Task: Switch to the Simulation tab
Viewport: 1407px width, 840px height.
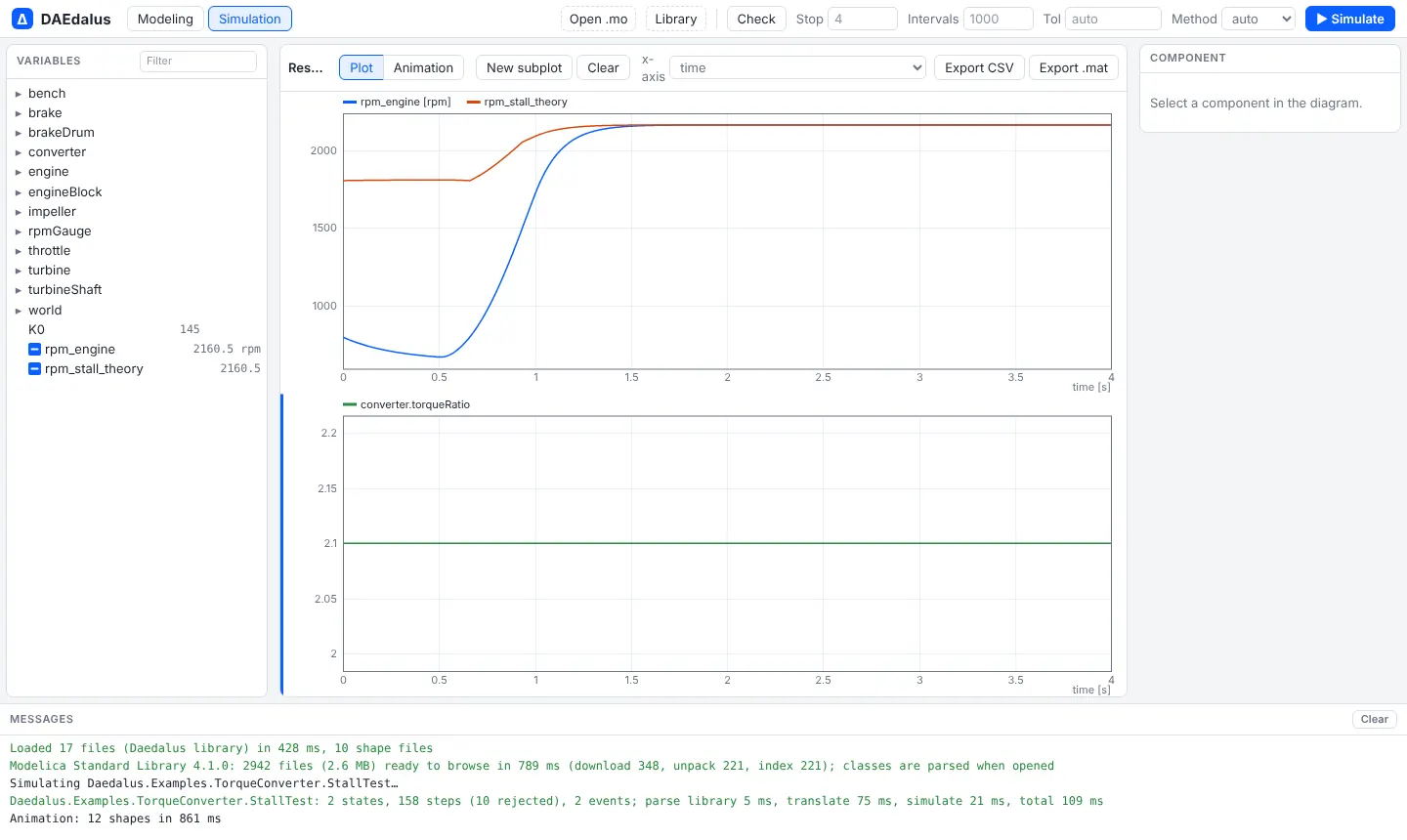Action: (250, 19)
